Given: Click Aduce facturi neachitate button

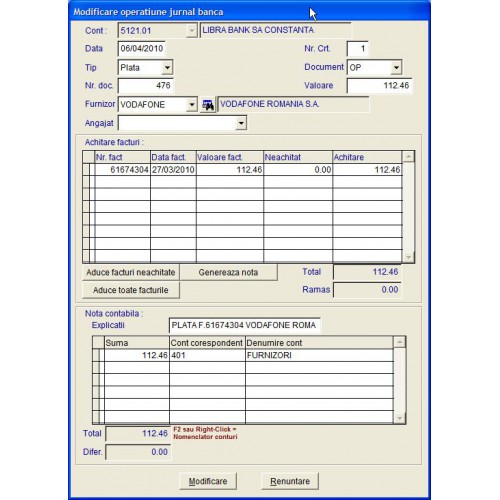Looking at the screenshot, I should [131, 272].
